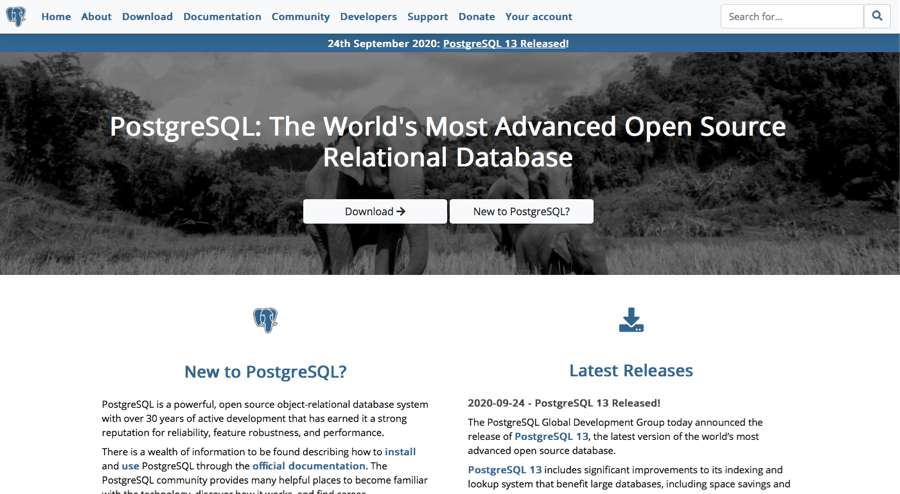Open the About page from navbar
Image resolution: width=900 pixels, height=494 pixels.
96,17
